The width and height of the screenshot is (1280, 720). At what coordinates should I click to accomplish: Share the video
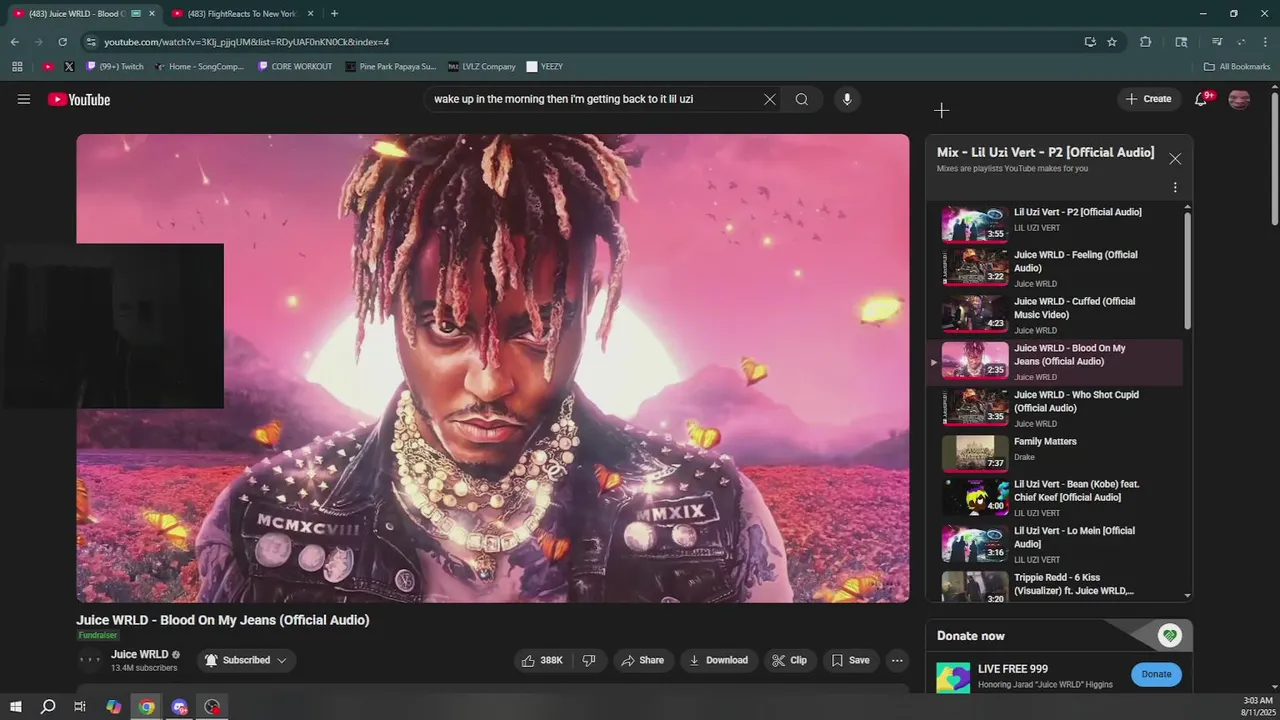click(642, 660)
